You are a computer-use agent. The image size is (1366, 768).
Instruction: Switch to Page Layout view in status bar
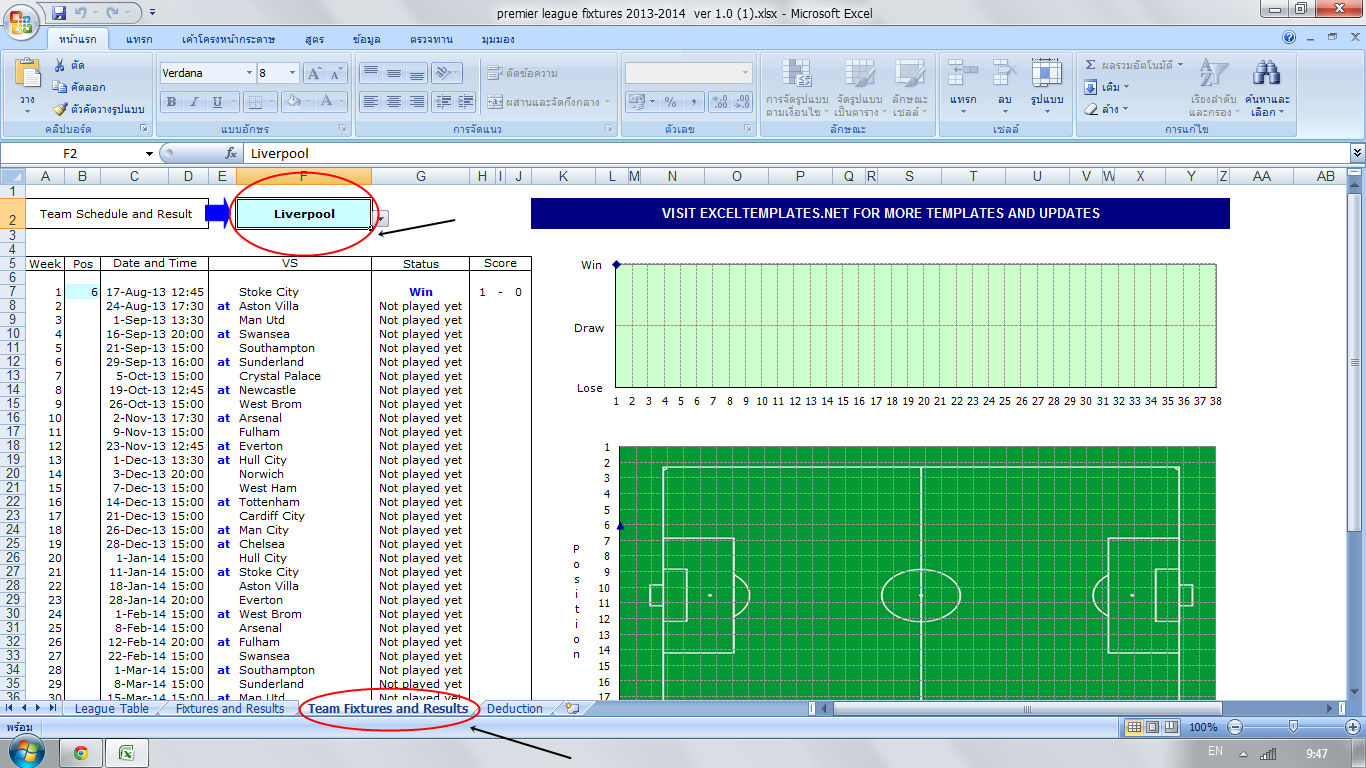[x=1152, y=727]
